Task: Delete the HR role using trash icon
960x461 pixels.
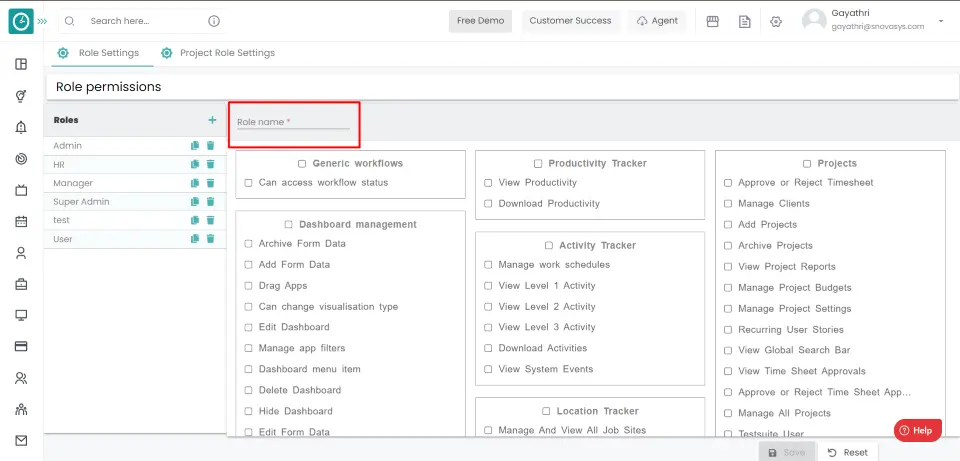Action: [x=211, y=164]
